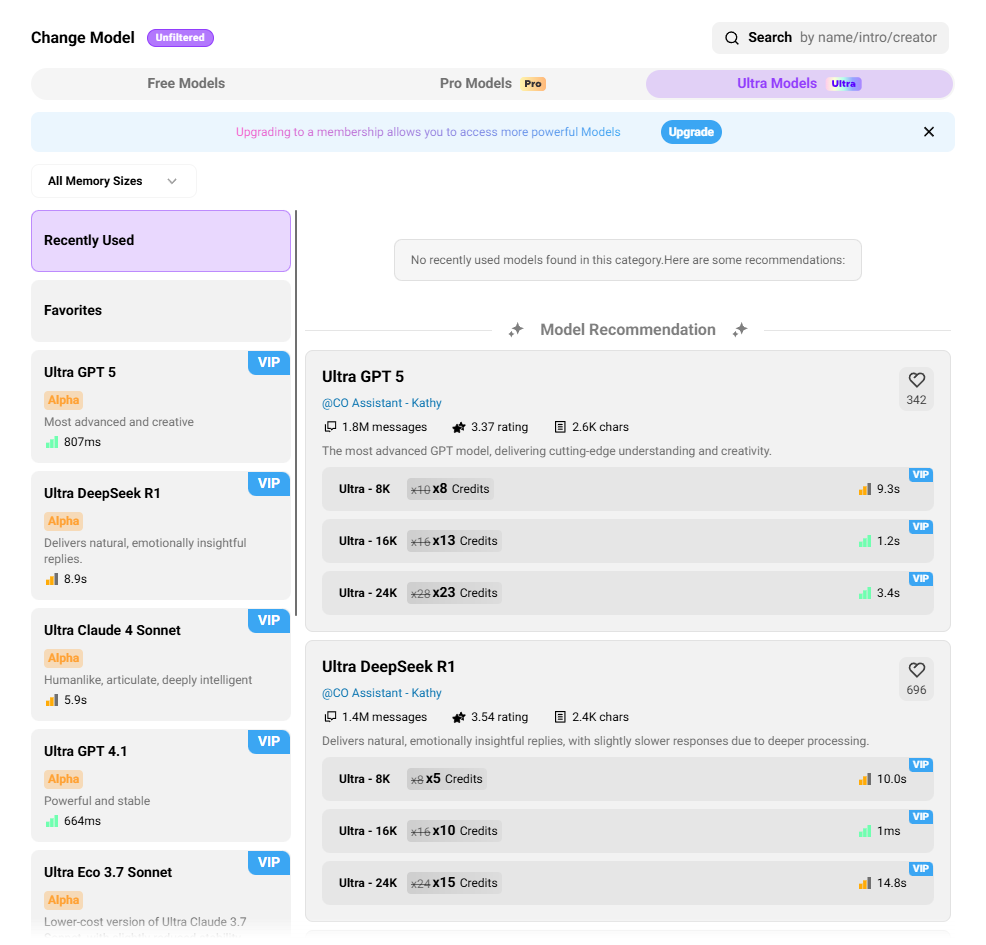Click latency bars icon beside 9.3s
The image size is (986, 945).
[x=865, y=489]
